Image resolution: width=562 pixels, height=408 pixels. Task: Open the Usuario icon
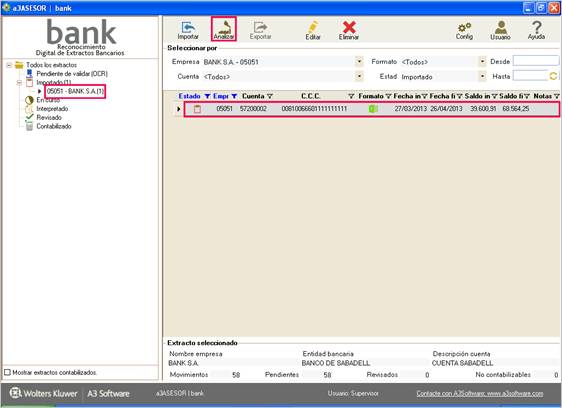[500, 30]
